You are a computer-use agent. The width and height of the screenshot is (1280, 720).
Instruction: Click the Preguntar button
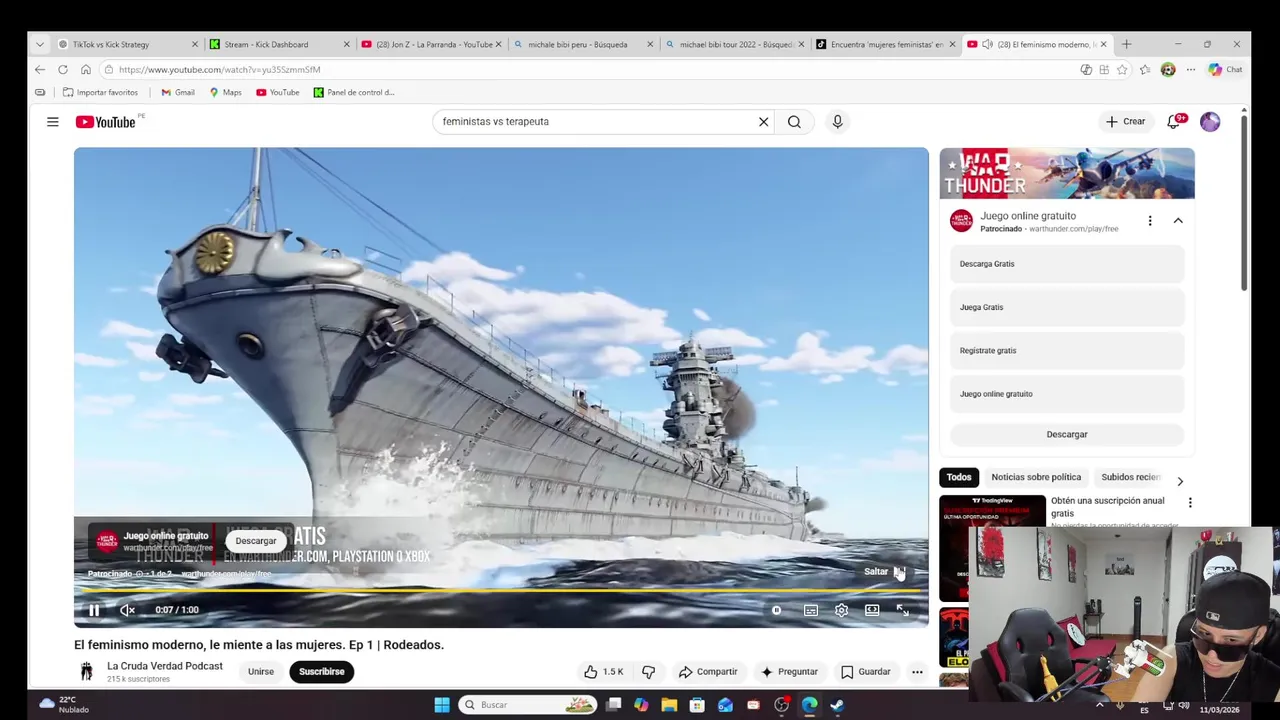(x=789, y=672)
